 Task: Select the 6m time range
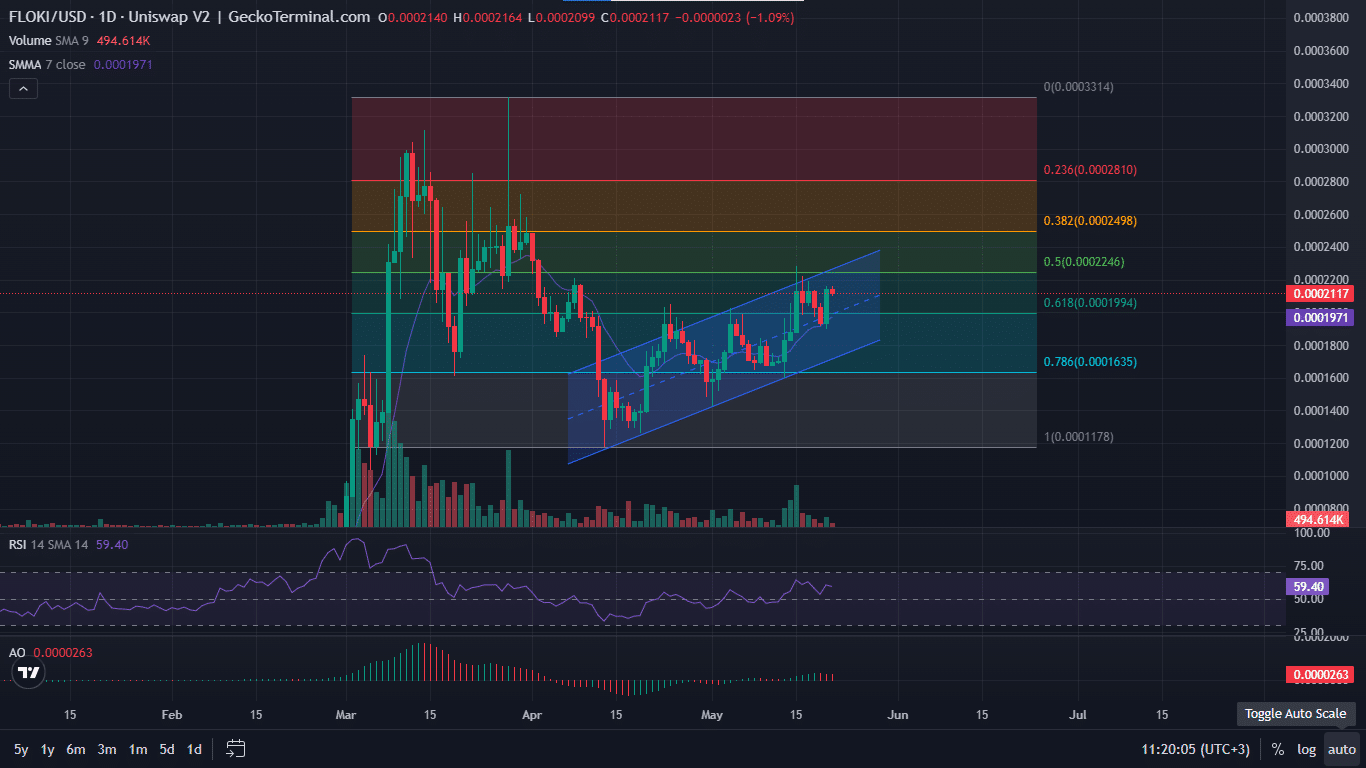[x=76, y=749]
